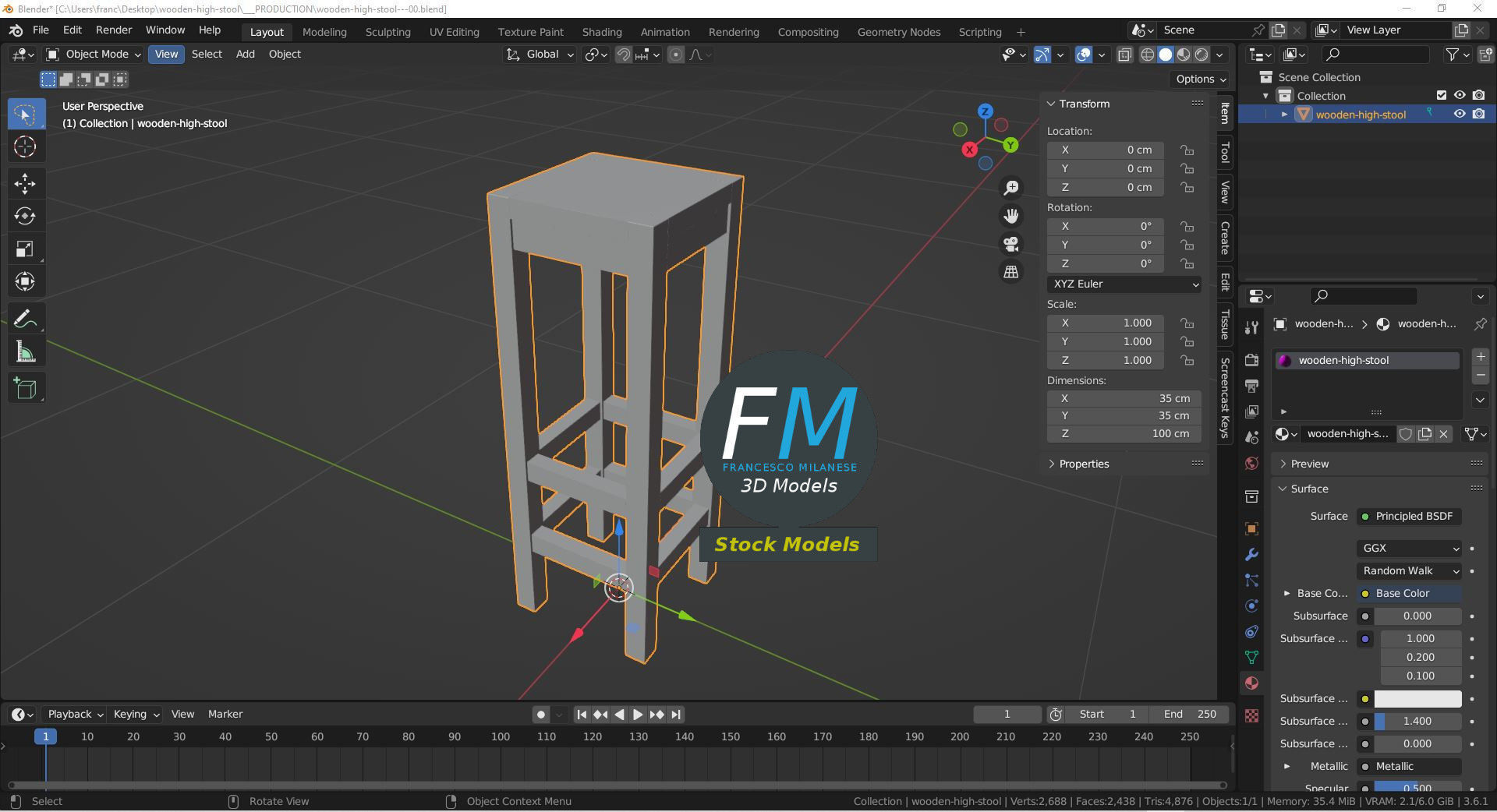Image resolution: width=1497 pixels, height=812 pixels.
Task: Toggle X-ray view in header
Action: pos(1124,55)
